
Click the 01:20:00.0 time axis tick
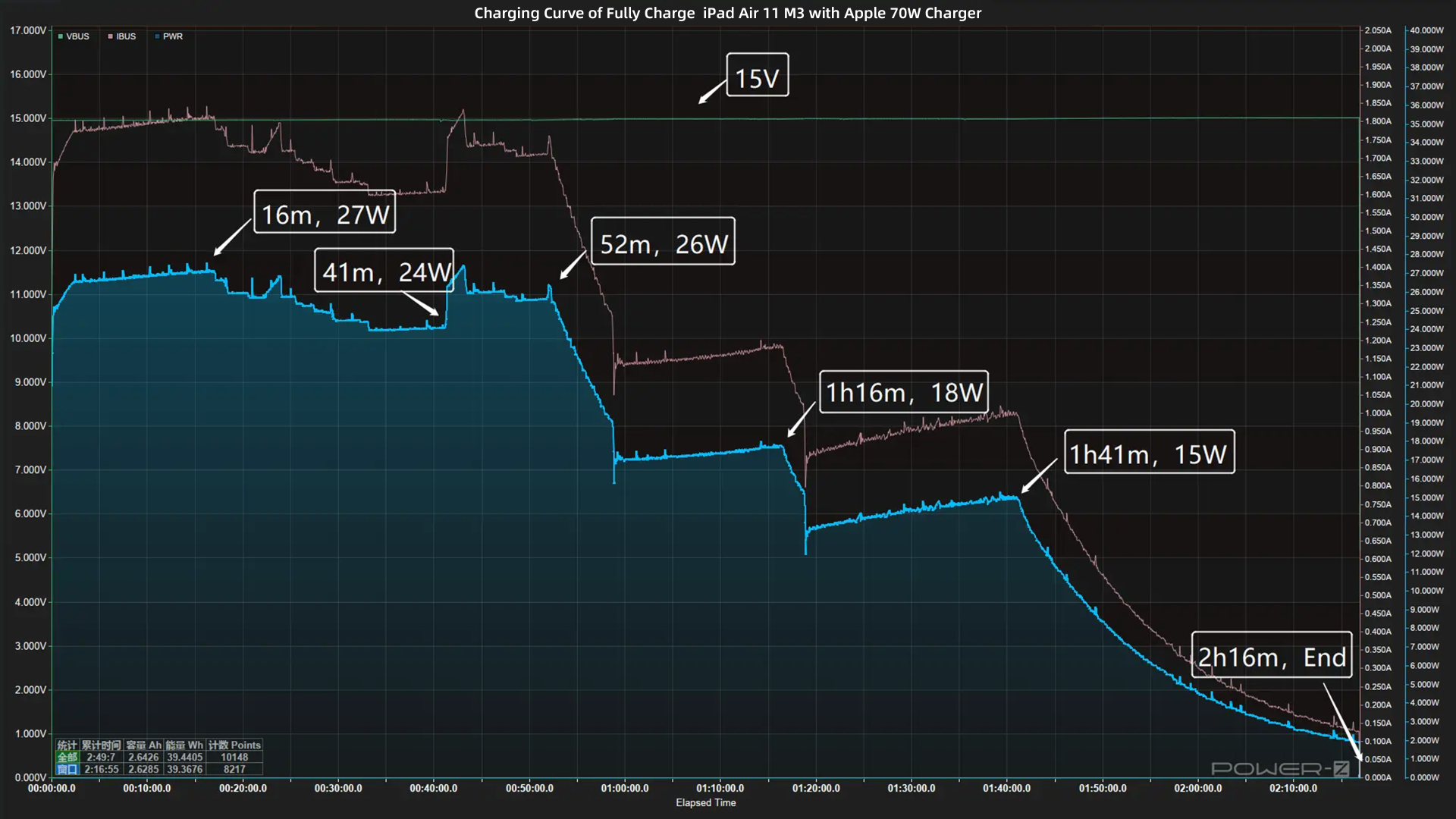coord(816,788)
